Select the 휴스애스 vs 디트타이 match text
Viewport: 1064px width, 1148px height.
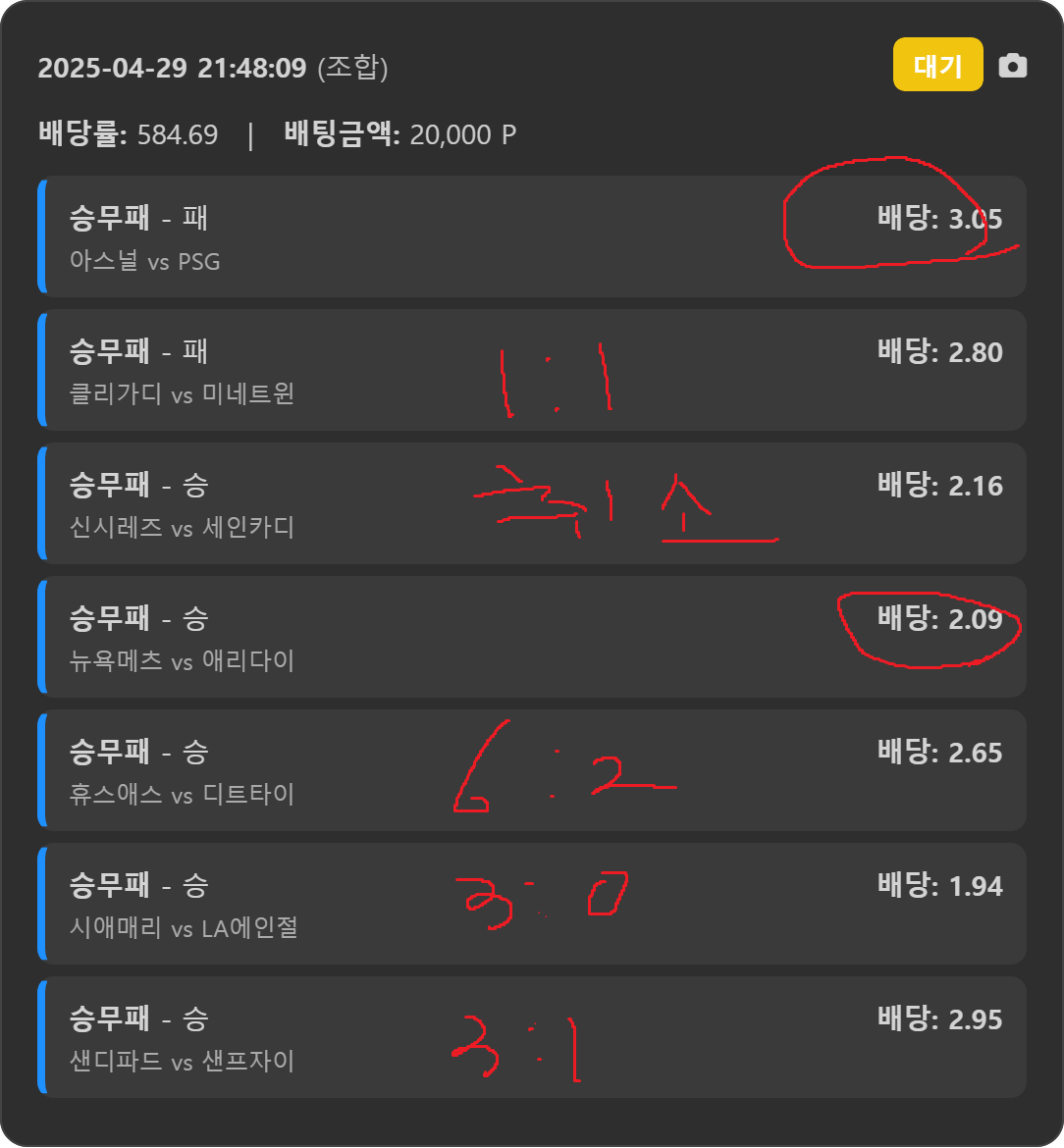(x=182, y=795)
